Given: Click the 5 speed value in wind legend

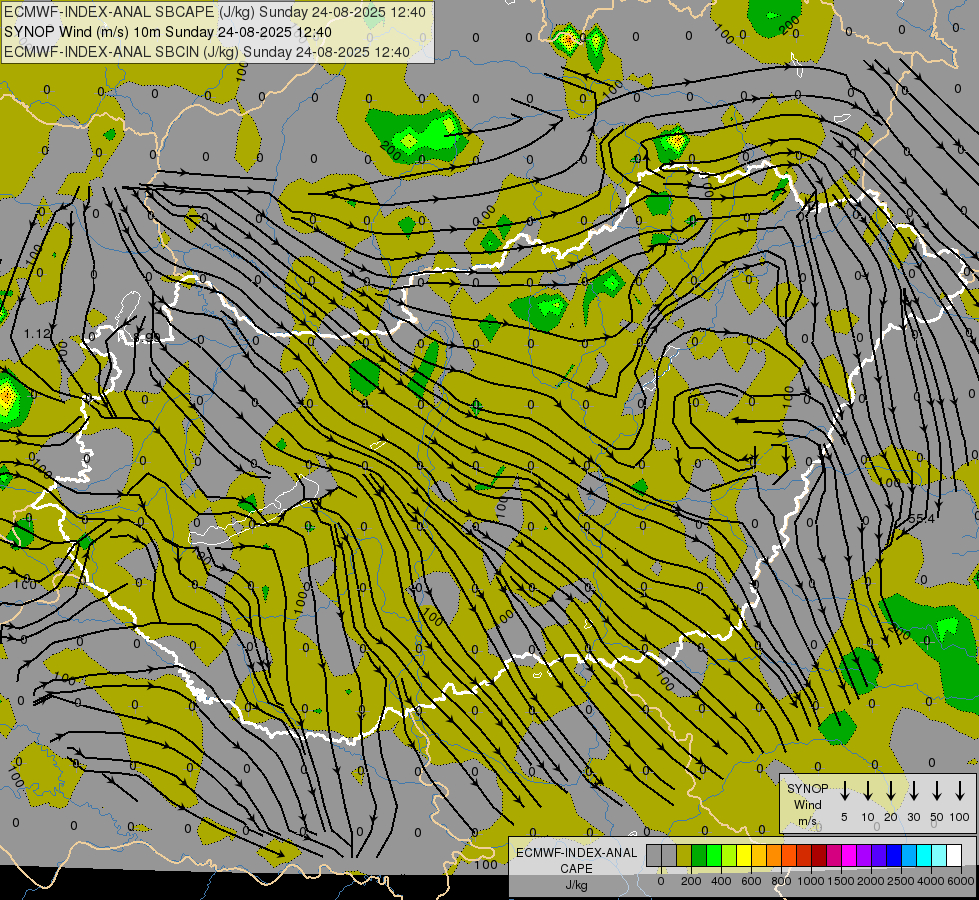Looking at the screenshot, I should [x=844, y=817].
